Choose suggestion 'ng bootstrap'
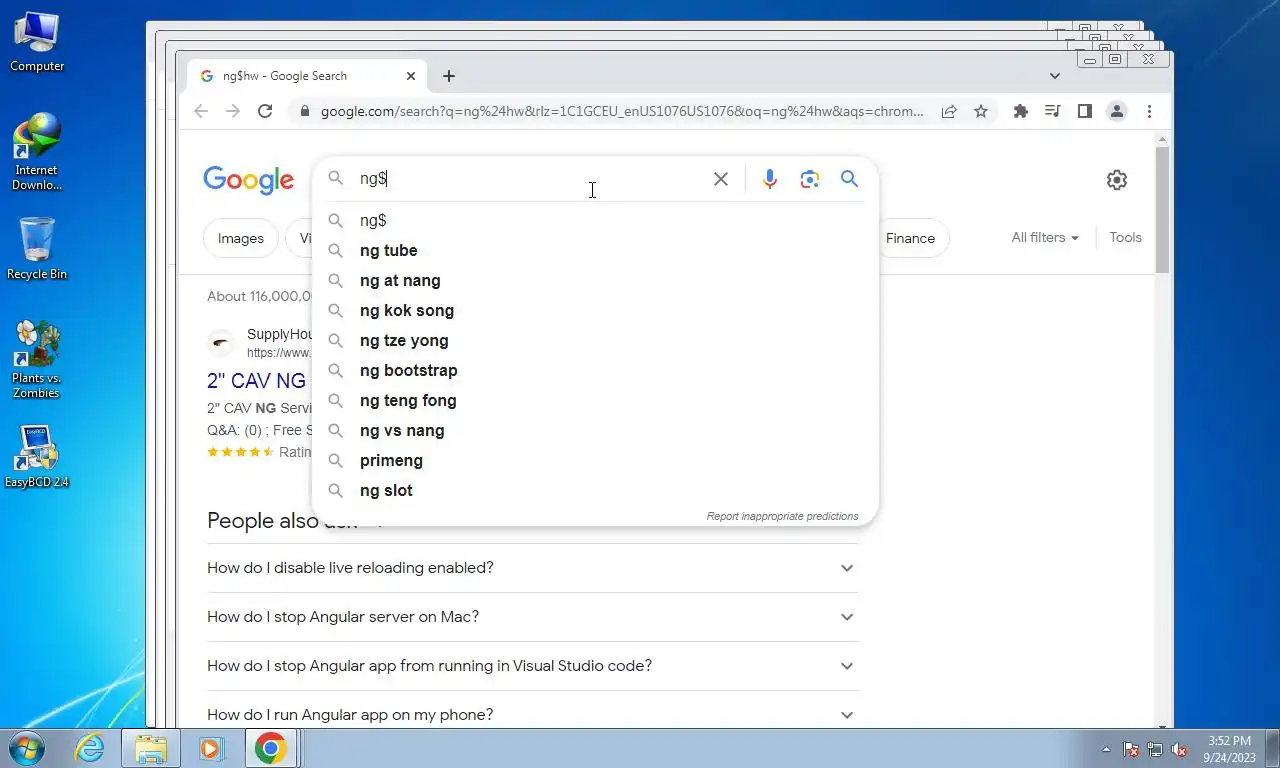This screenshot has width=1280, height=768. pos(596,370)
